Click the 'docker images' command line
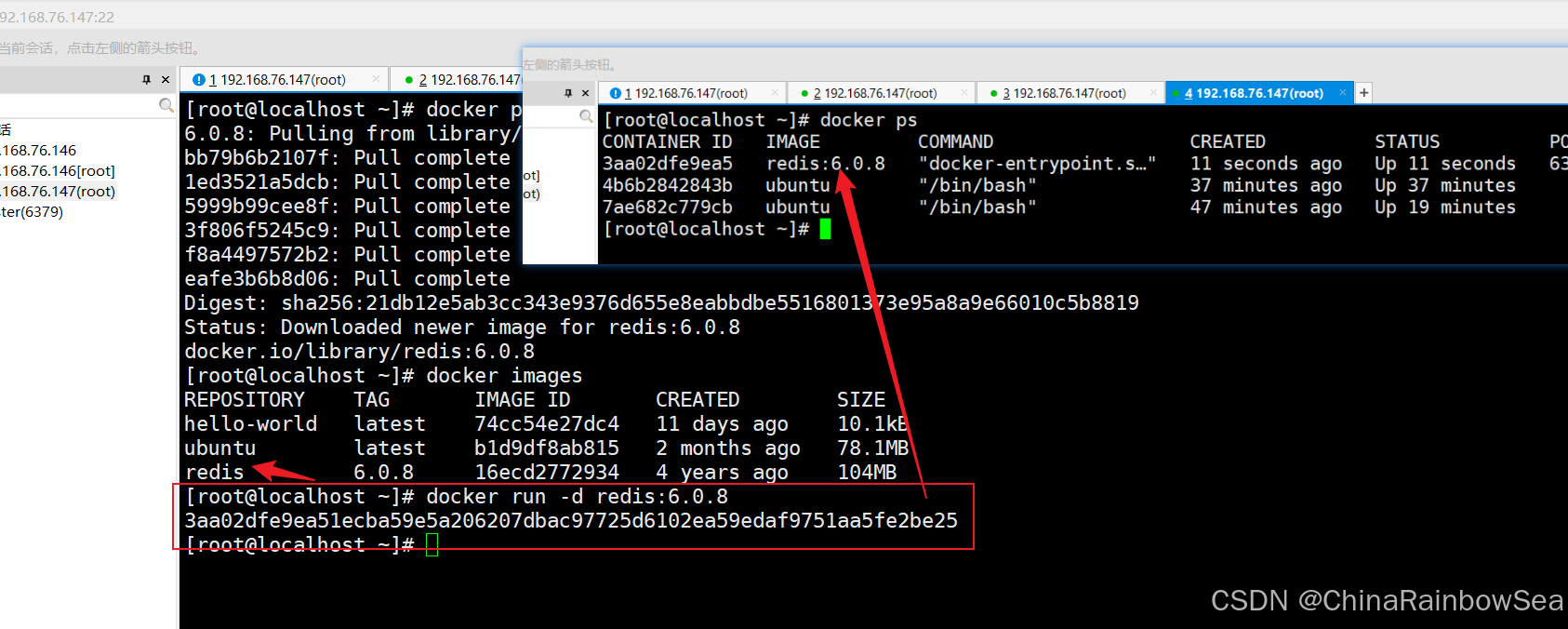 click(505, 376)
